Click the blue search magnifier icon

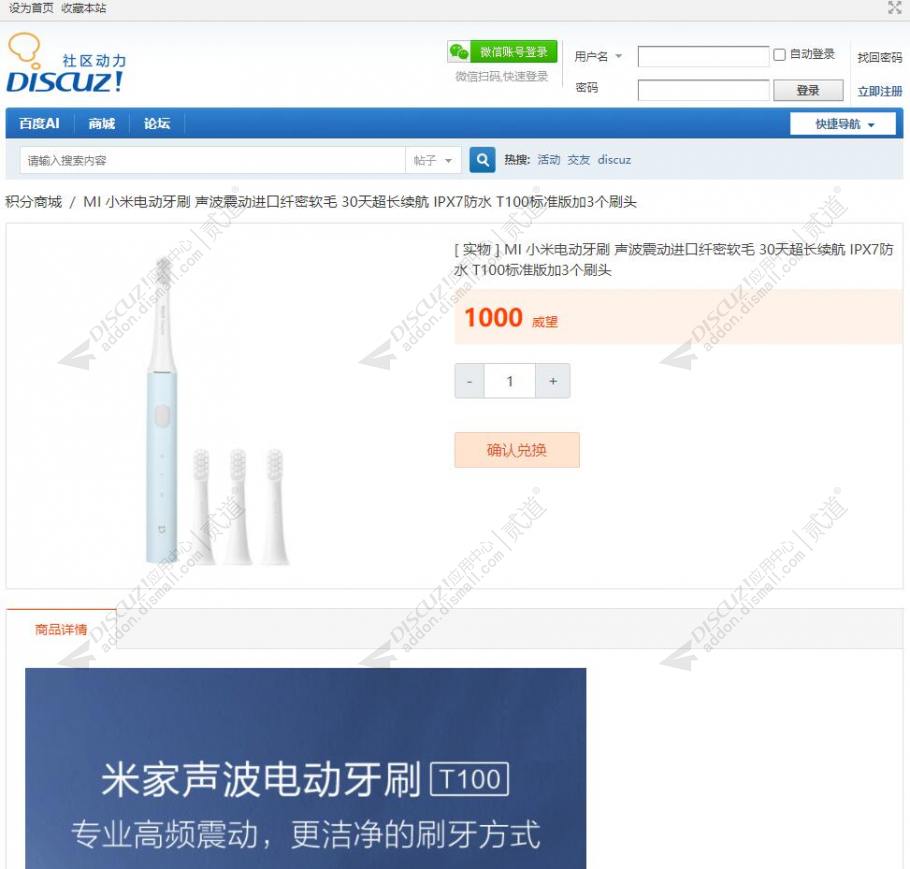click(482, 160)
